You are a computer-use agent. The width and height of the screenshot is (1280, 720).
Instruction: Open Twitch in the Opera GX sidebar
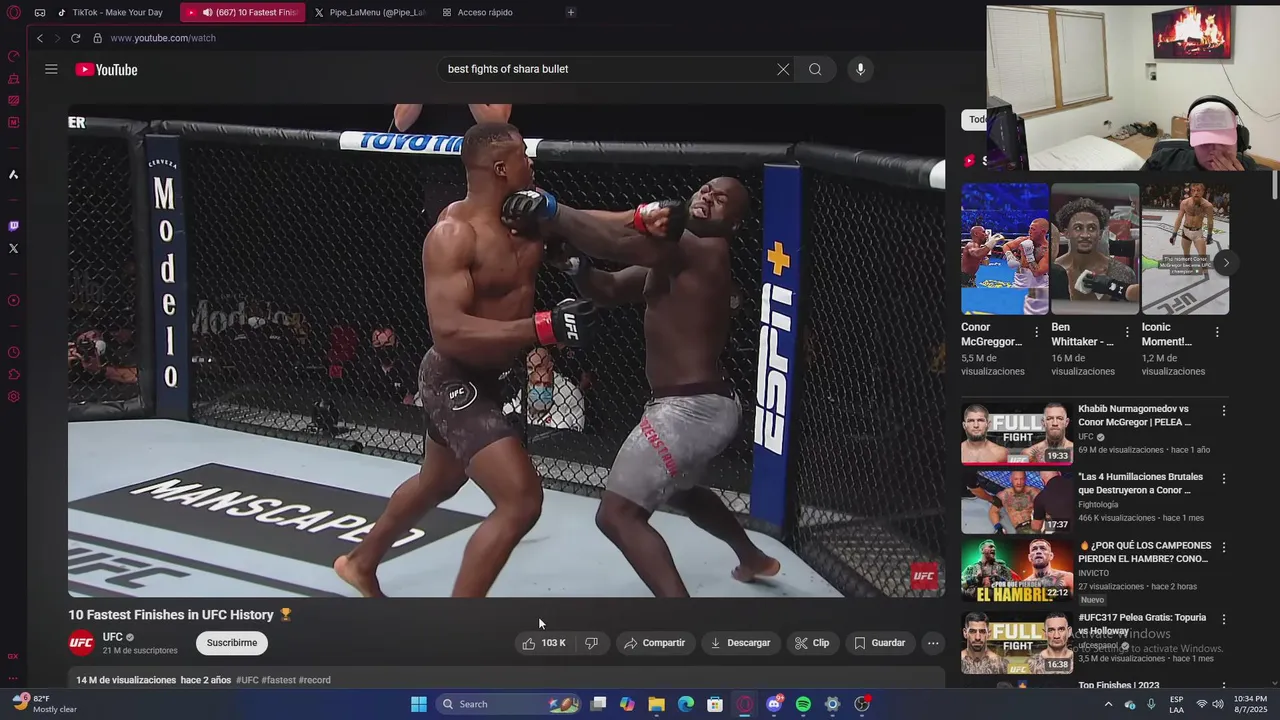(13, 226)
